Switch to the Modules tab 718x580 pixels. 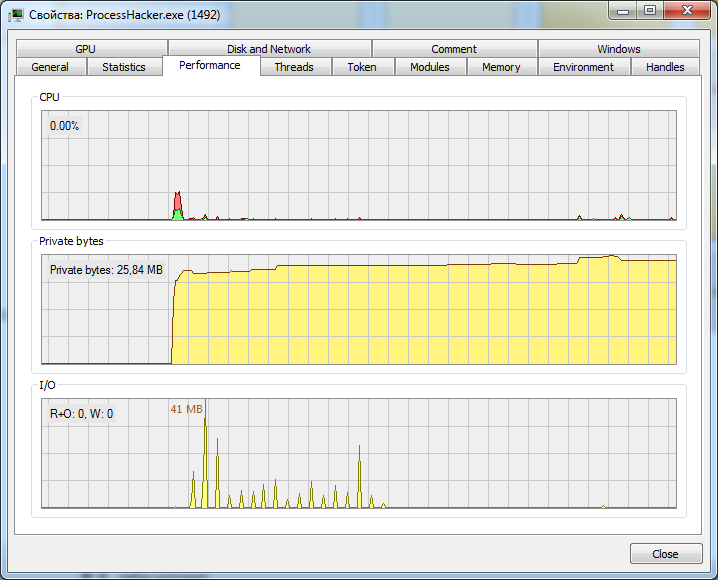(430, 67)
